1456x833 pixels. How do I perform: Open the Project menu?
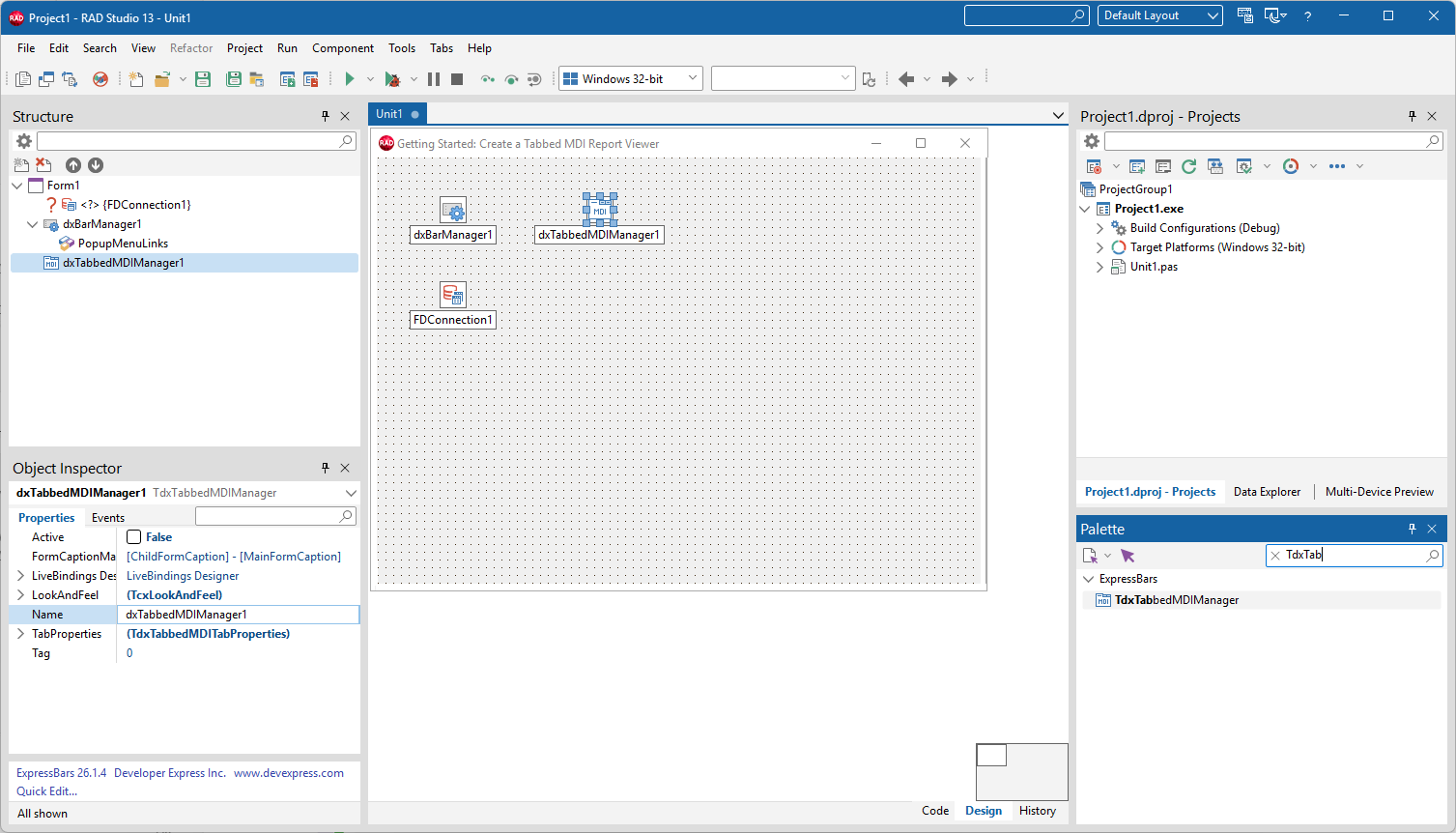coord(244,48)
